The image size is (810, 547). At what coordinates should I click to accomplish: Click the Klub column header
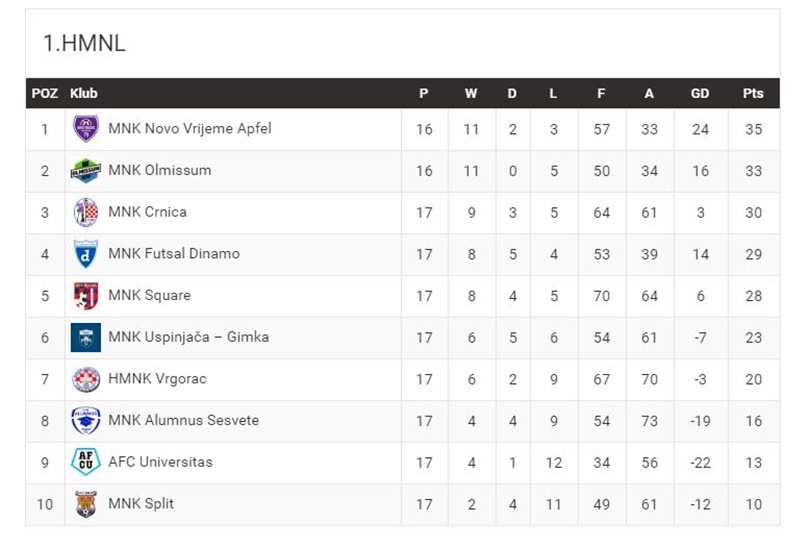(x=84, y=93)
